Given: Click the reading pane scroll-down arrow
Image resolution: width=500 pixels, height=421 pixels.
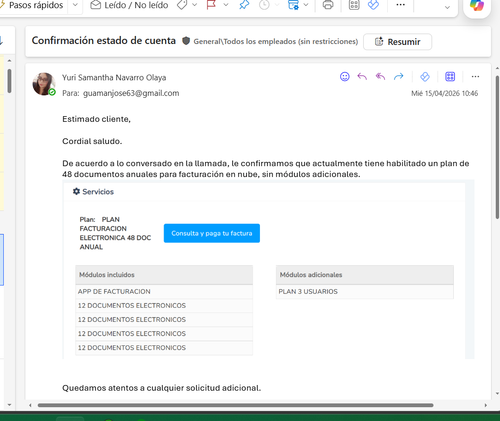Looking at the screenshot, I should coord(497,394).
